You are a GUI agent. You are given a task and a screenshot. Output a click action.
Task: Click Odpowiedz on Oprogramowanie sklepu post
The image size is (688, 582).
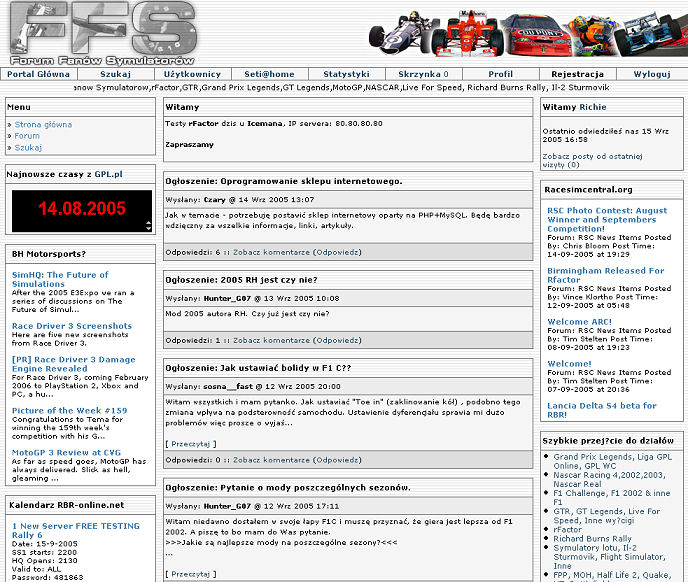pyautogui.click(x=337, y=252)
